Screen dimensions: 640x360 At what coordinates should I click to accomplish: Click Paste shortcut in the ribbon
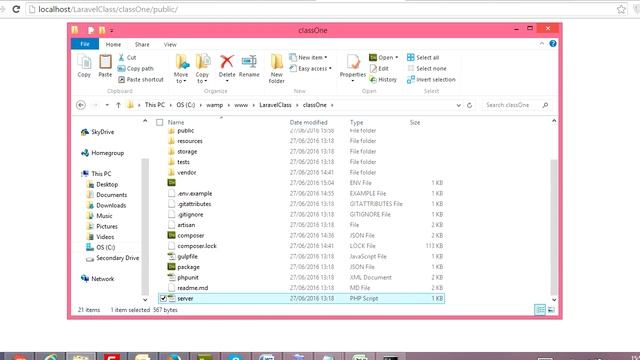[x=141, y=80]
